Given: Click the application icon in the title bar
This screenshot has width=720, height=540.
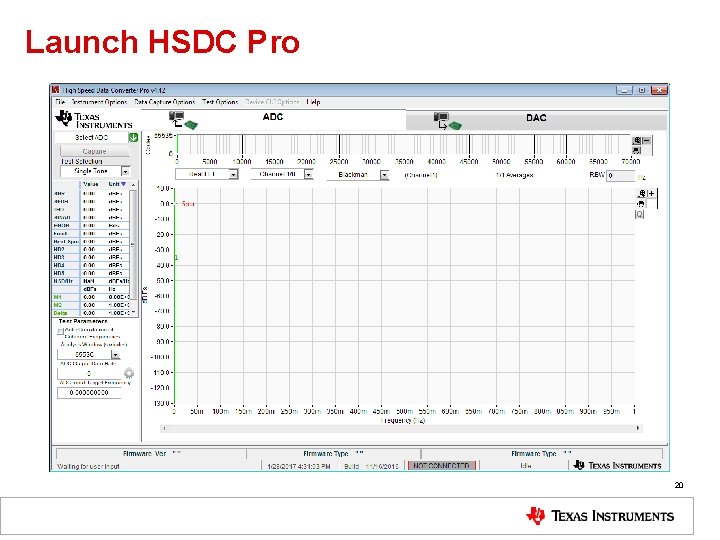Looking at the screenshot, I should (56, 90).
